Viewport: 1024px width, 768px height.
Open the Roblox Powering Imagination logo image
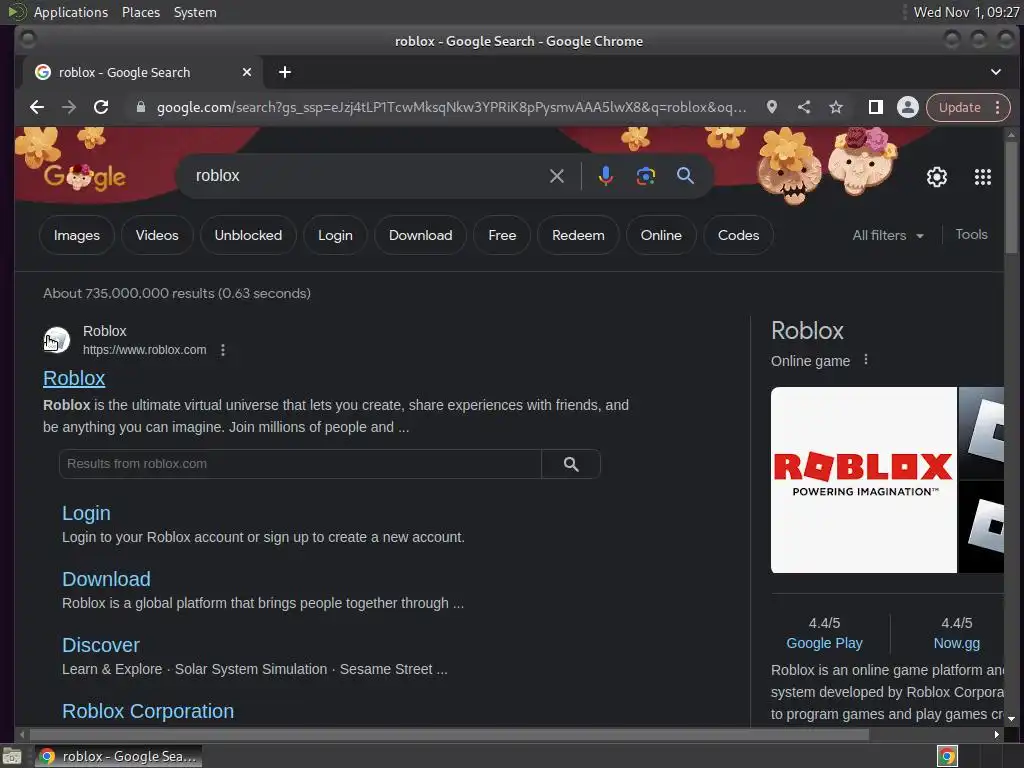[x=863, y=480]
